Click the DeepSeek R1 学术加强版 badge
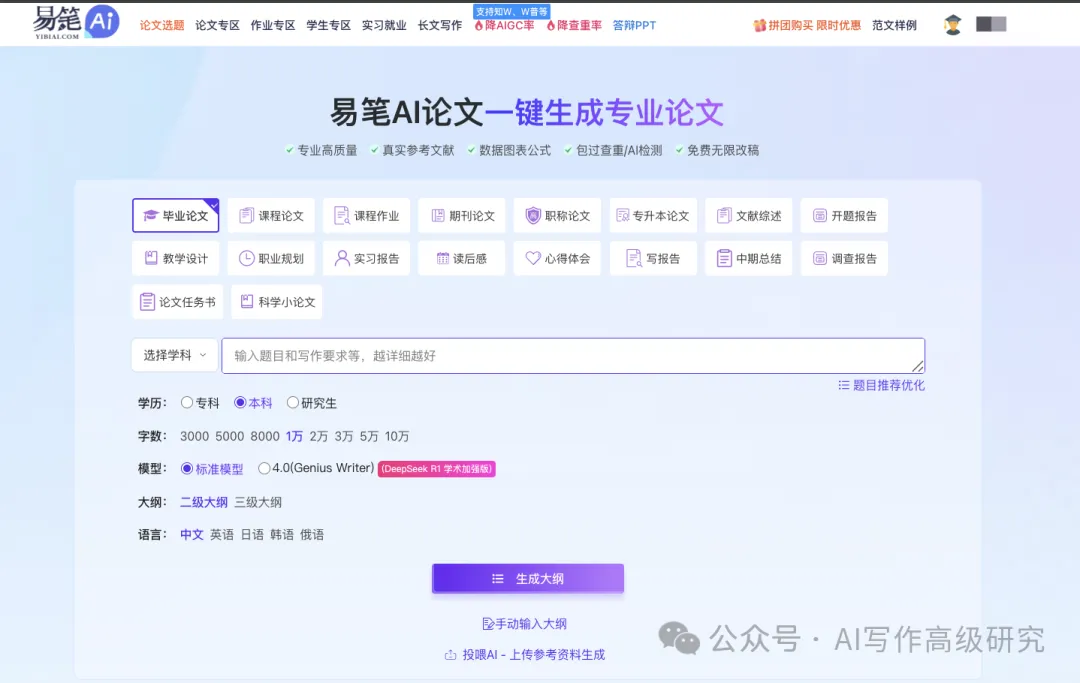The width and height of the screenshot is (1080, 683). [437, 469]
